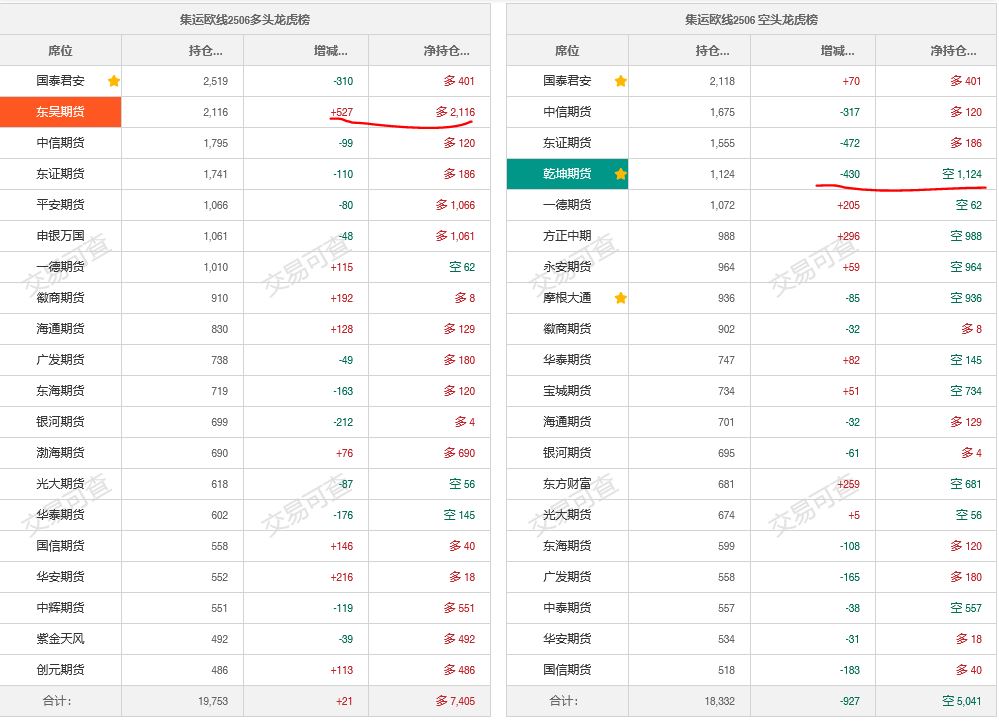Screen dimensions: 999x722
Task: Select 东方财富 row
Action: [x=752, y=484]
